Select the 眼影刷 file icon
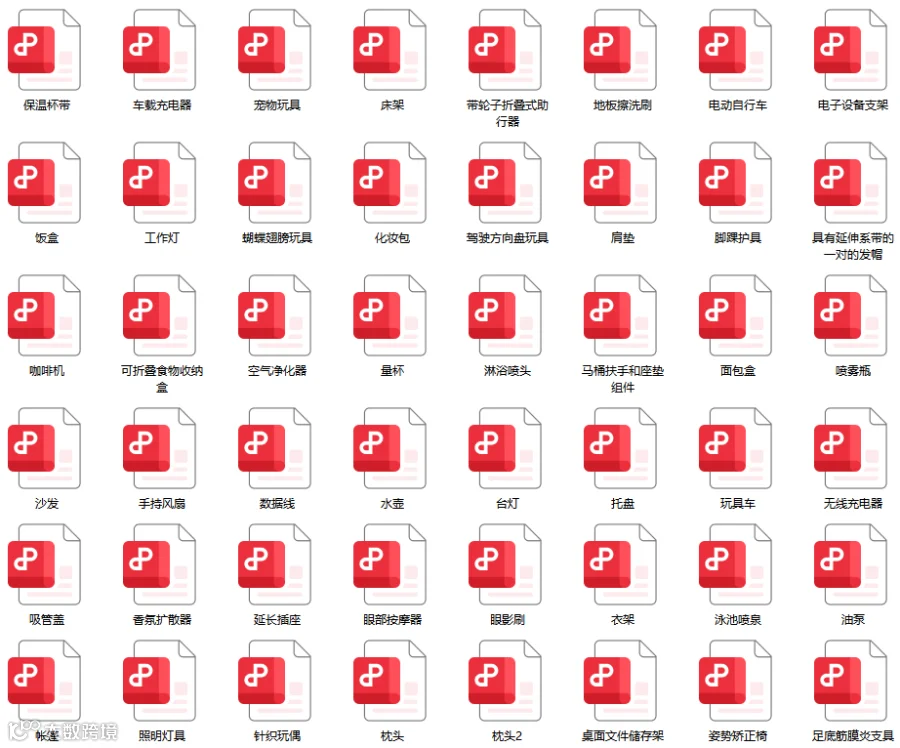The height and width of the screenshot is (748, 900). click(x=505, y=564)
